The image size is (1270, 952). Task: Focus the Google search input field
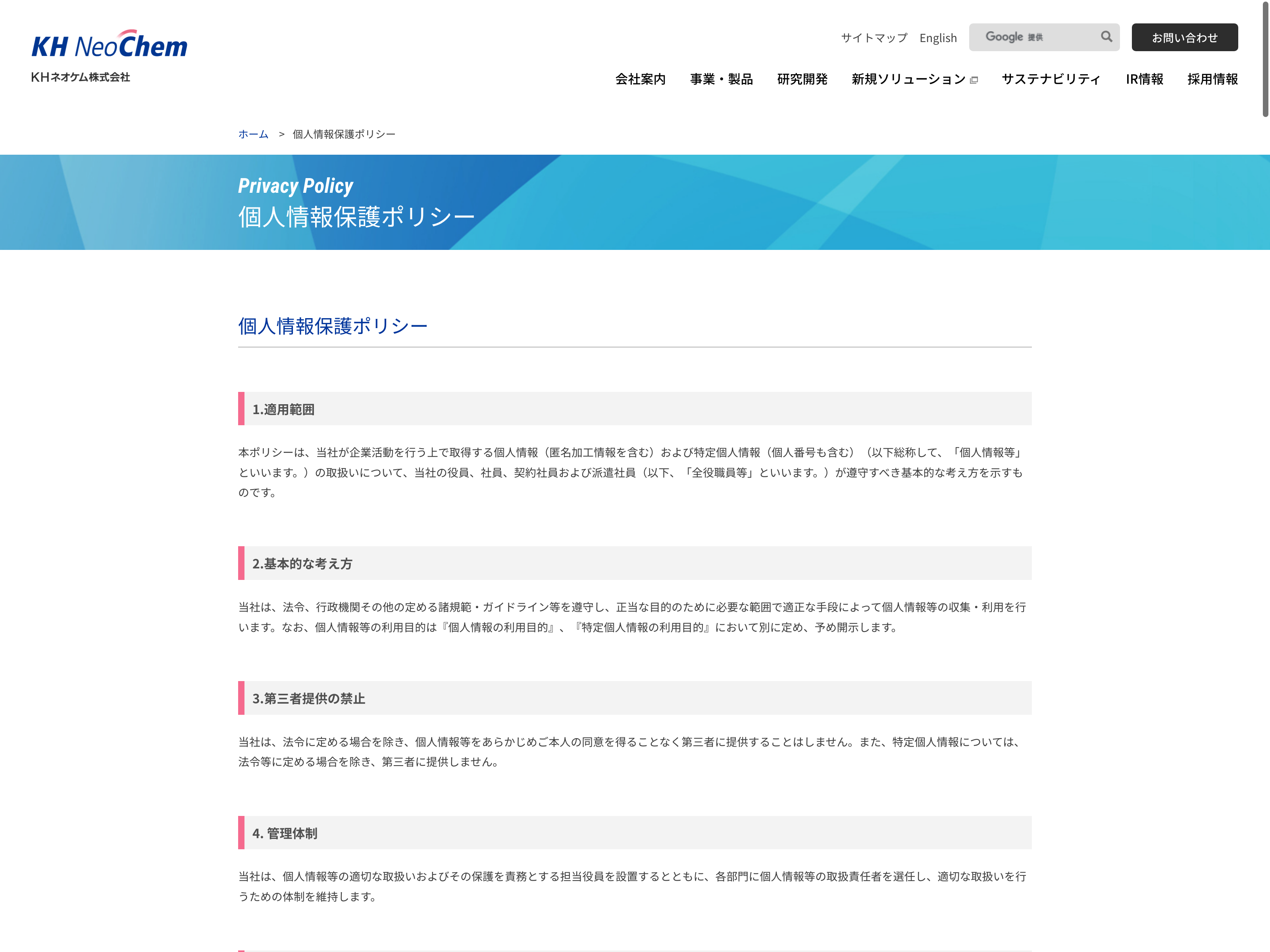pyautogui.click(x=1033, y=37)
